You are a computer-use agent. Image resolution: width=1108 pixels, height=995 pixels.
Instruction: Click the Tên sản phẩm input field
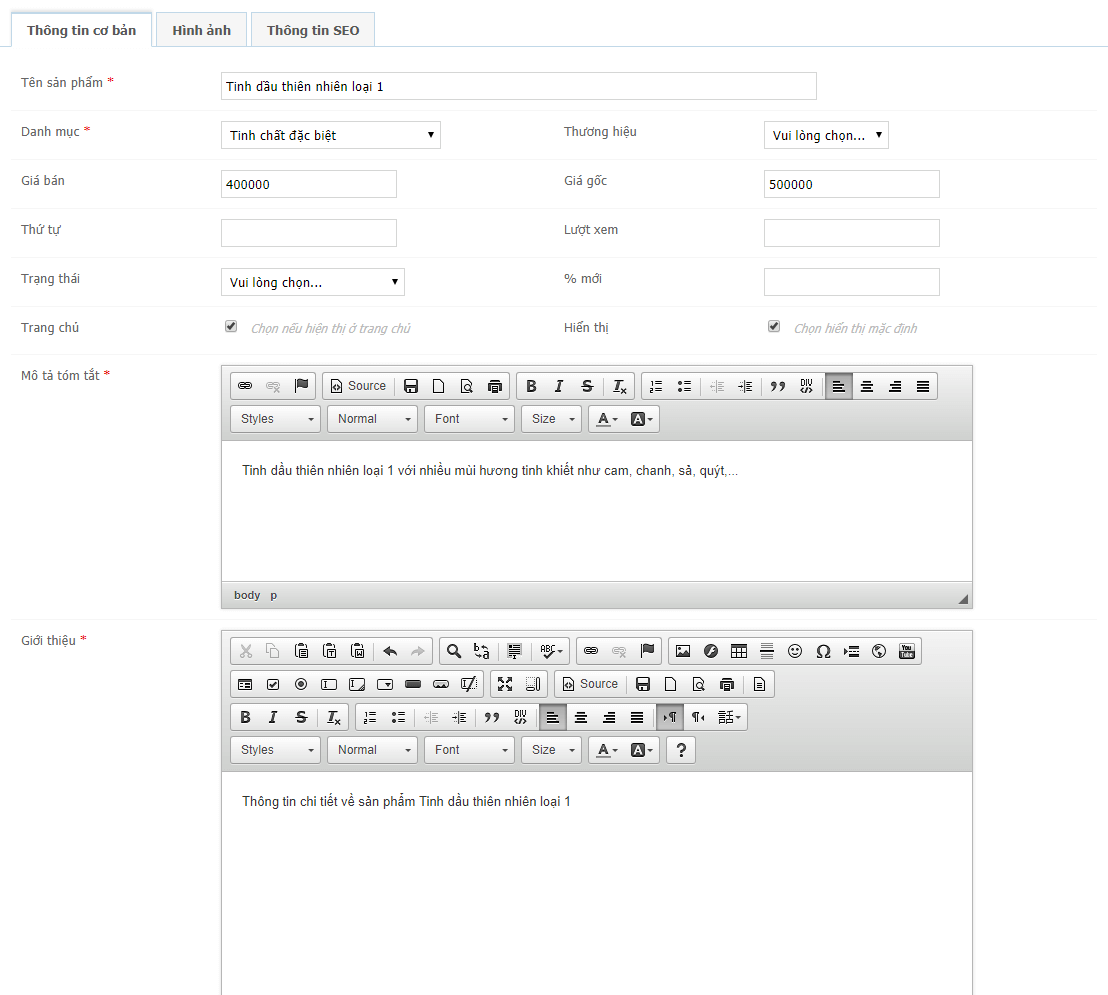519,86
